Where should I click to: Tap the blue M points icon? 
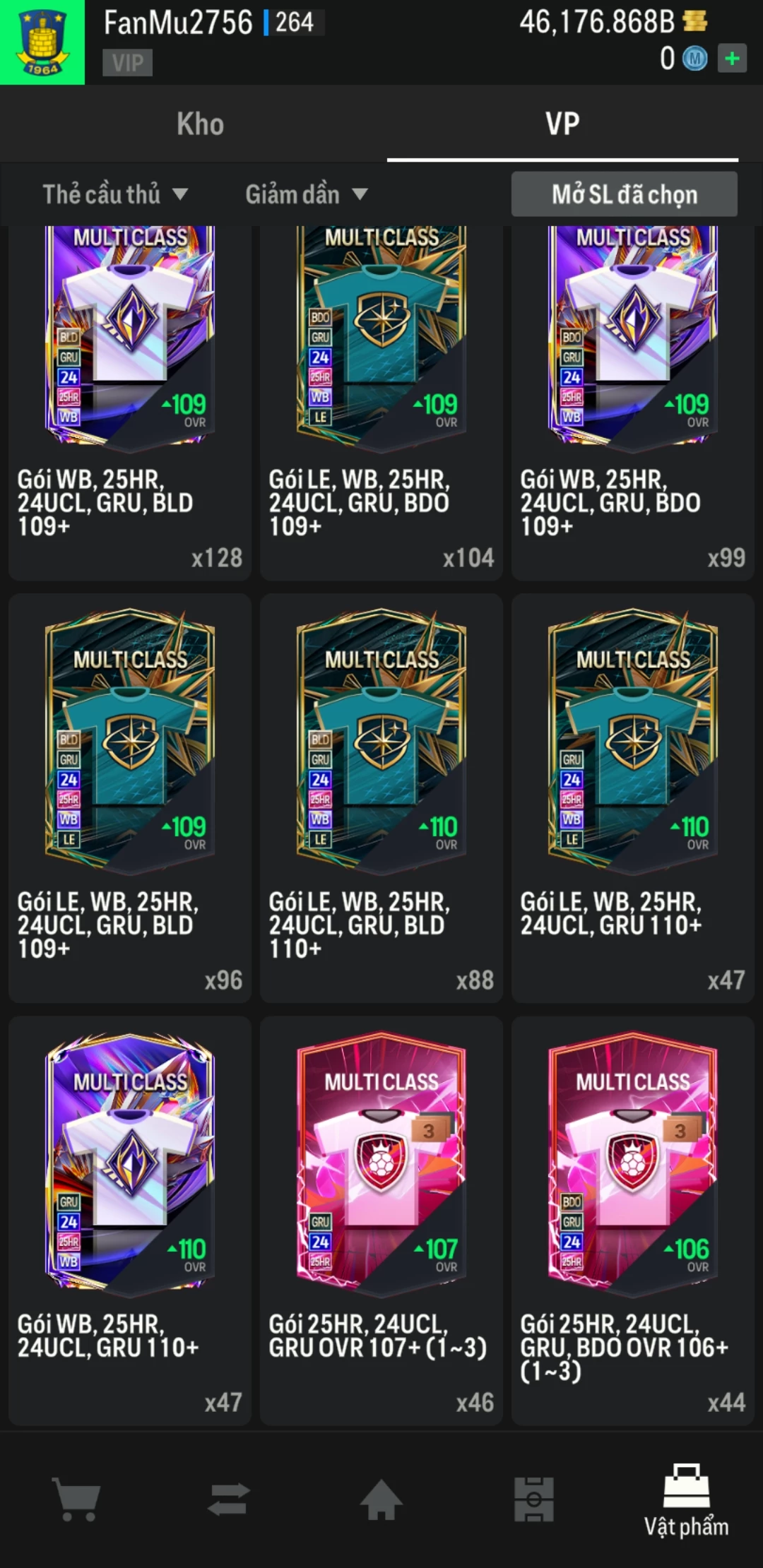(x=695, y=59)
